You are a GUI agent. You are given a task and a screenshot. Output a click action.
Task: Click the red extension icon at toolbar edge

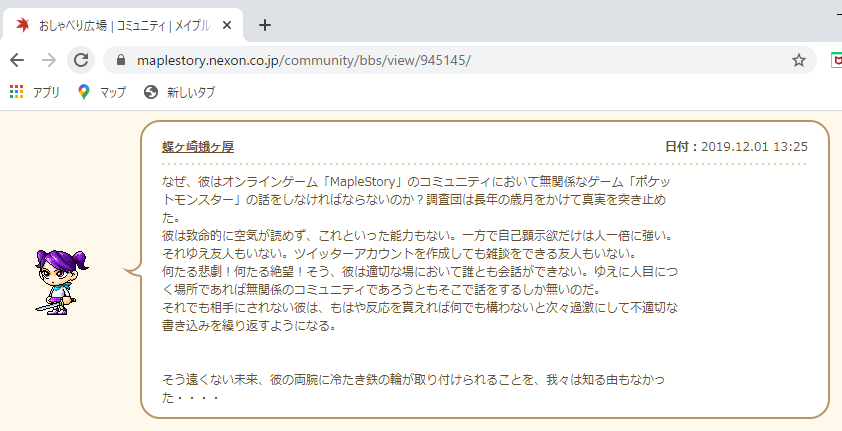[837, 60]
